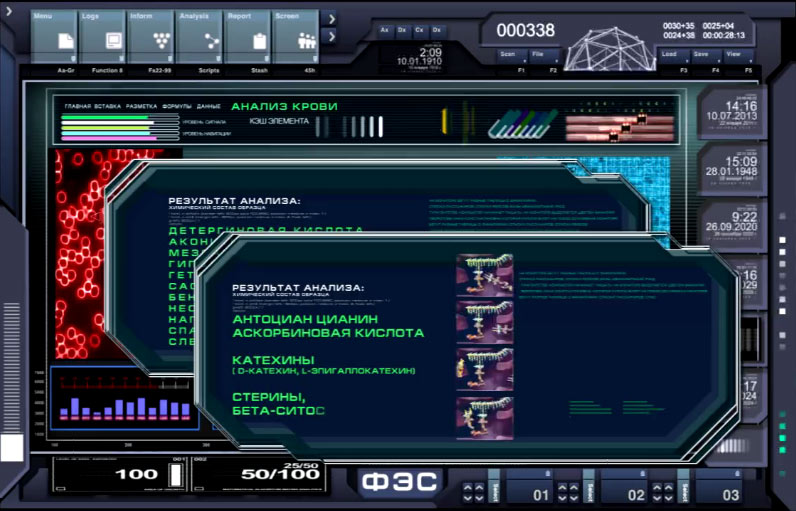Screen dimensions: 796x511
Task: Click the ФЭС logo badge
Action: [x=399, y=482]
